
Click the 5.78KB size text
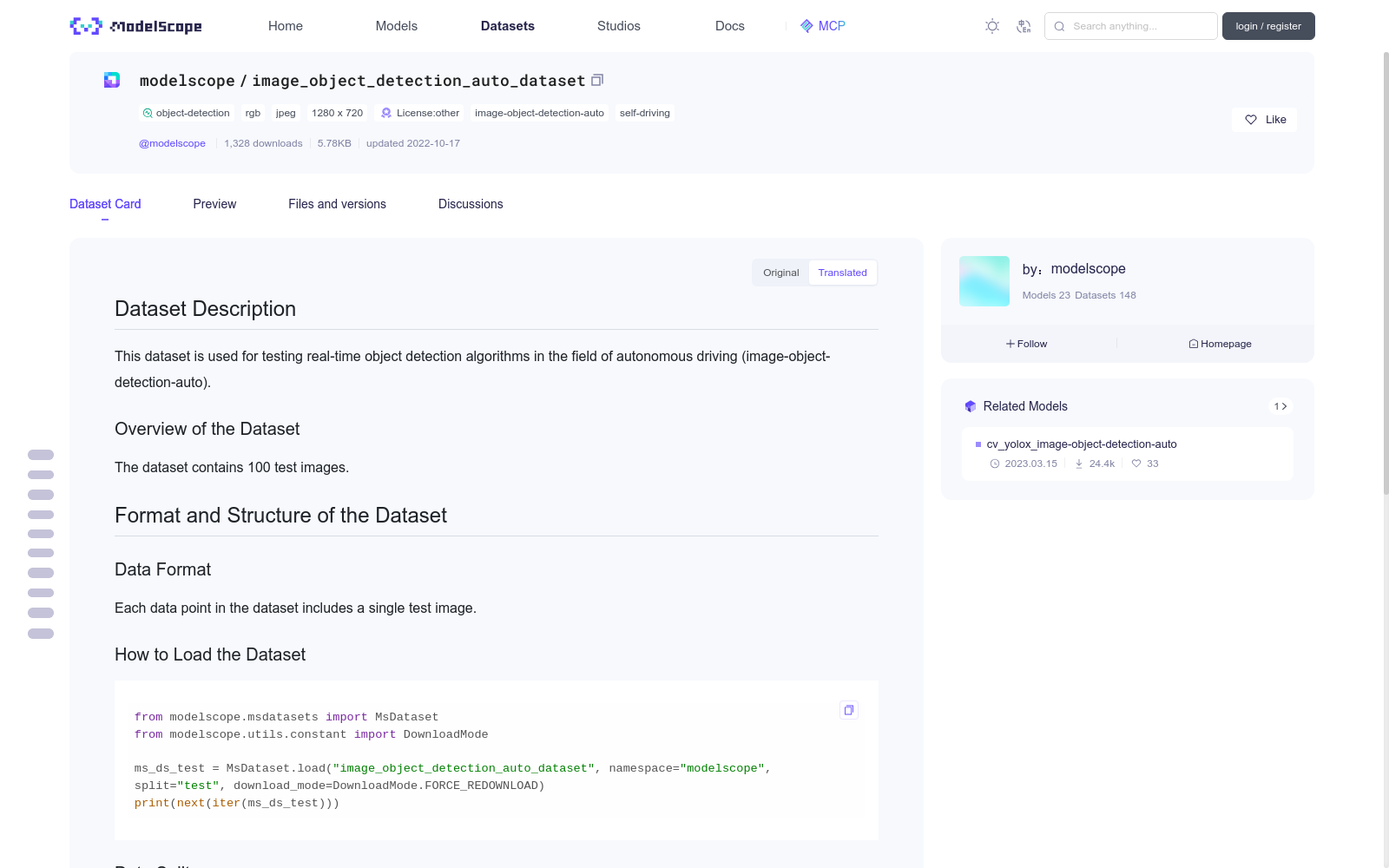coord(334,143)
